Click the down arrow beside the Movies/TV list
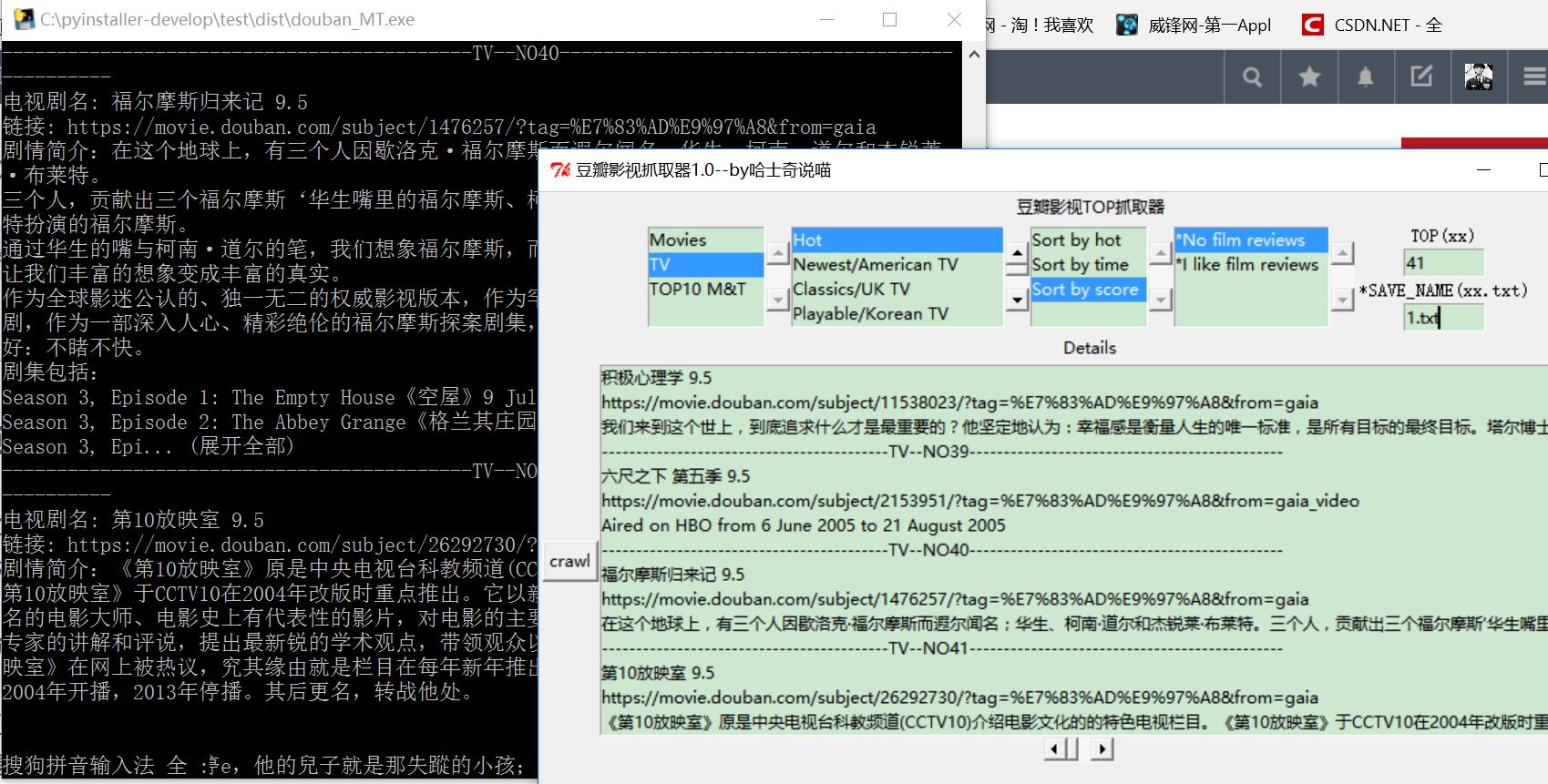This screenshot has width=1548, height=784. (777, 299)
